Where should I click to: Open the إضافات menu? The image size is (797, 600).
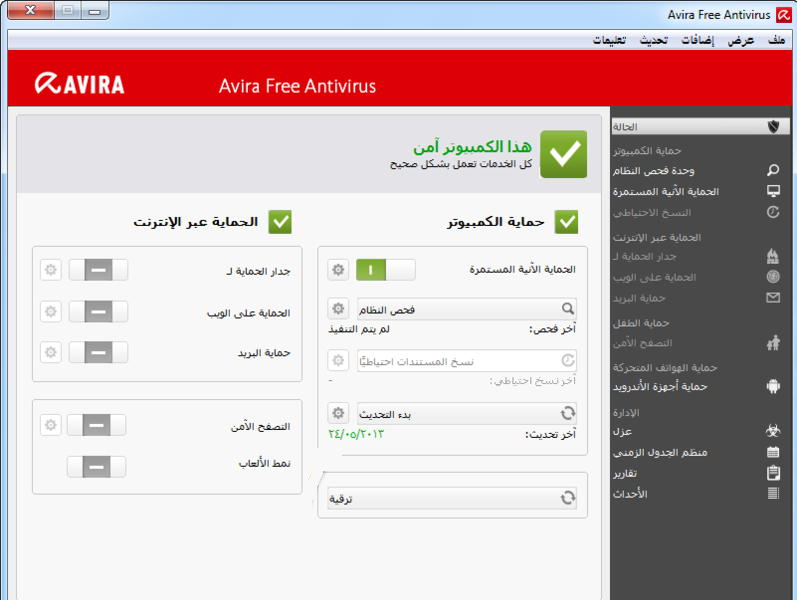point(697,40)
